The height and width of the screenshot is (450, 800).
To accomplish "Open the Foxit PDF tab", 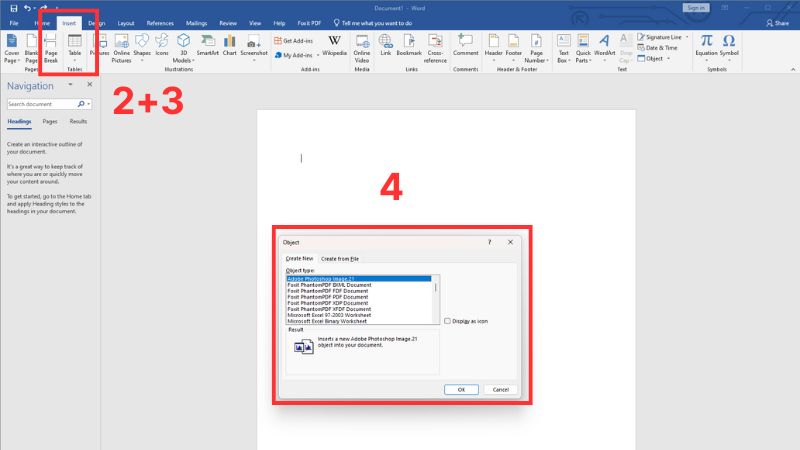I will tap(309, 23).
